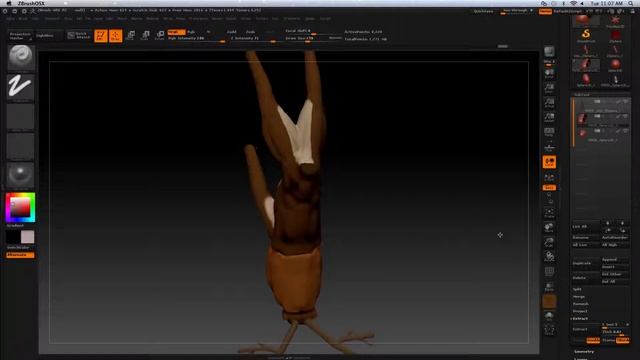Image resolution: width=640 pixels, height=360 pixels.
Task: Expand the Split section
Action: (577, 289)
